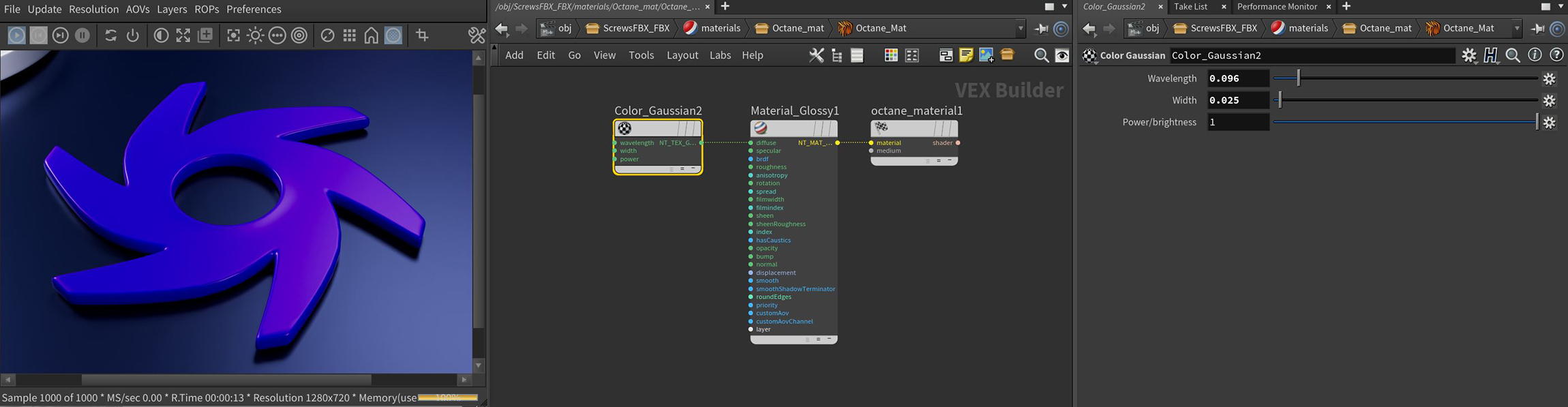The width and height of the screenshot is (1568, 407).
Task: Open the color palette grid icon
Action: 890,55
